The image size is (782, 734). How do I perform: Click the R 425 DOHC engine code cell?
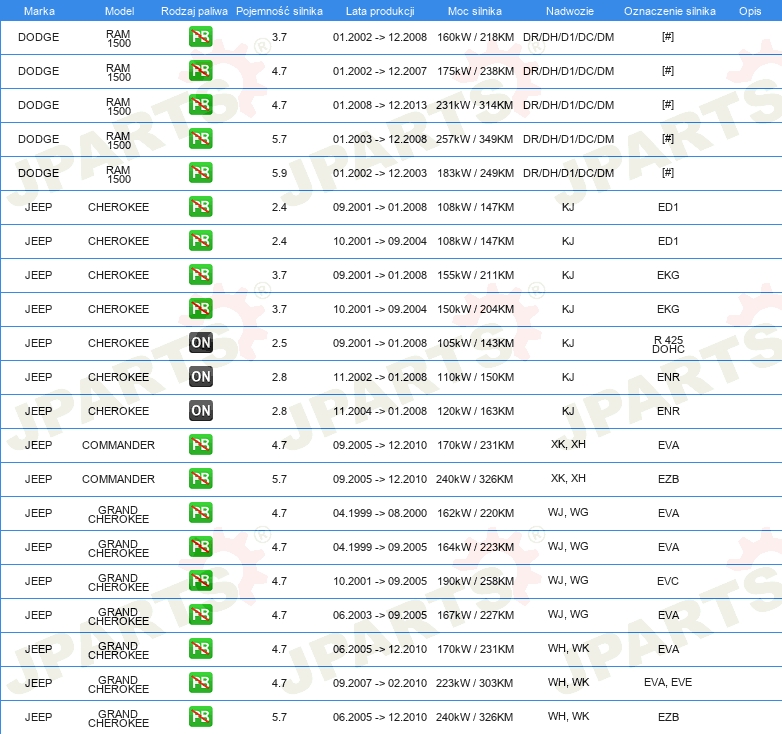(x=667, y=344)
